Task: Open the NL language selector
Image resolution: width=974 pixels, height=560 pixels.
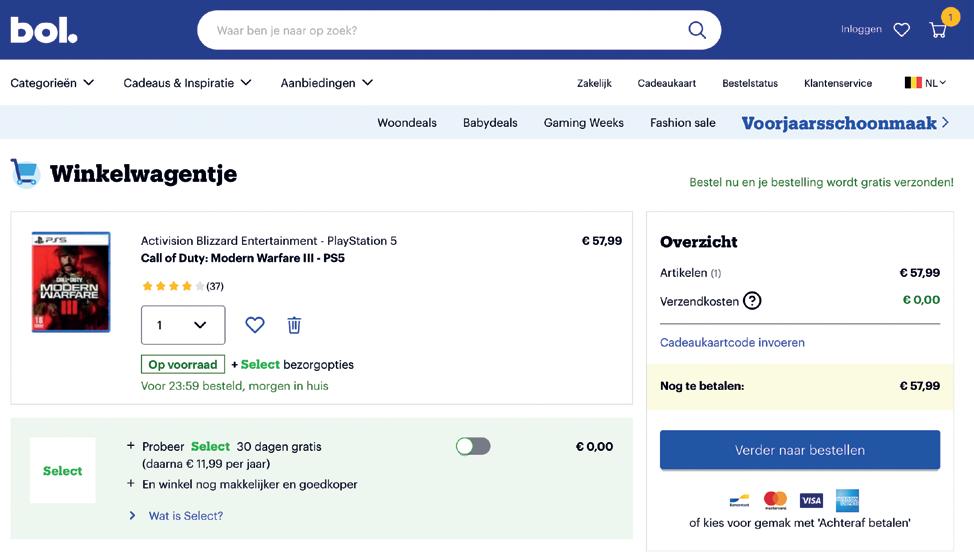Action: (x=925, y=83)
